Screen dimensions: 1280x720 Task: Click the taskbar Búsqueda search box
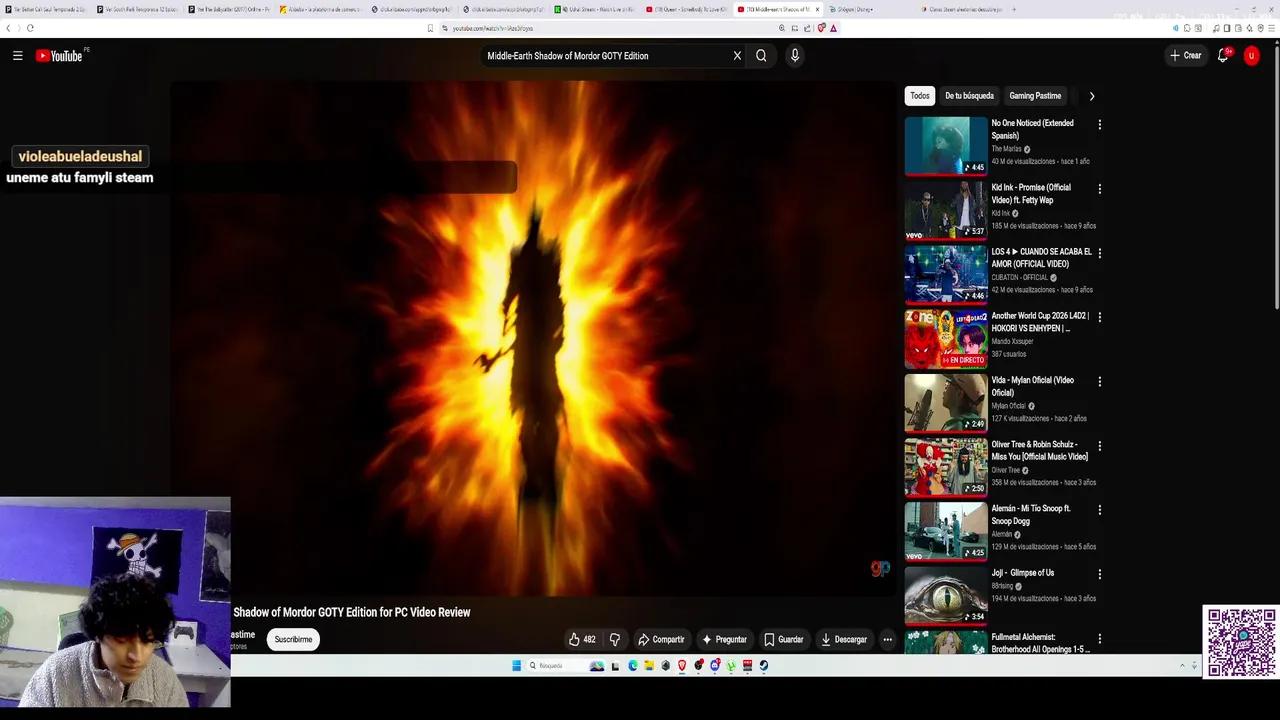point(566,665)
